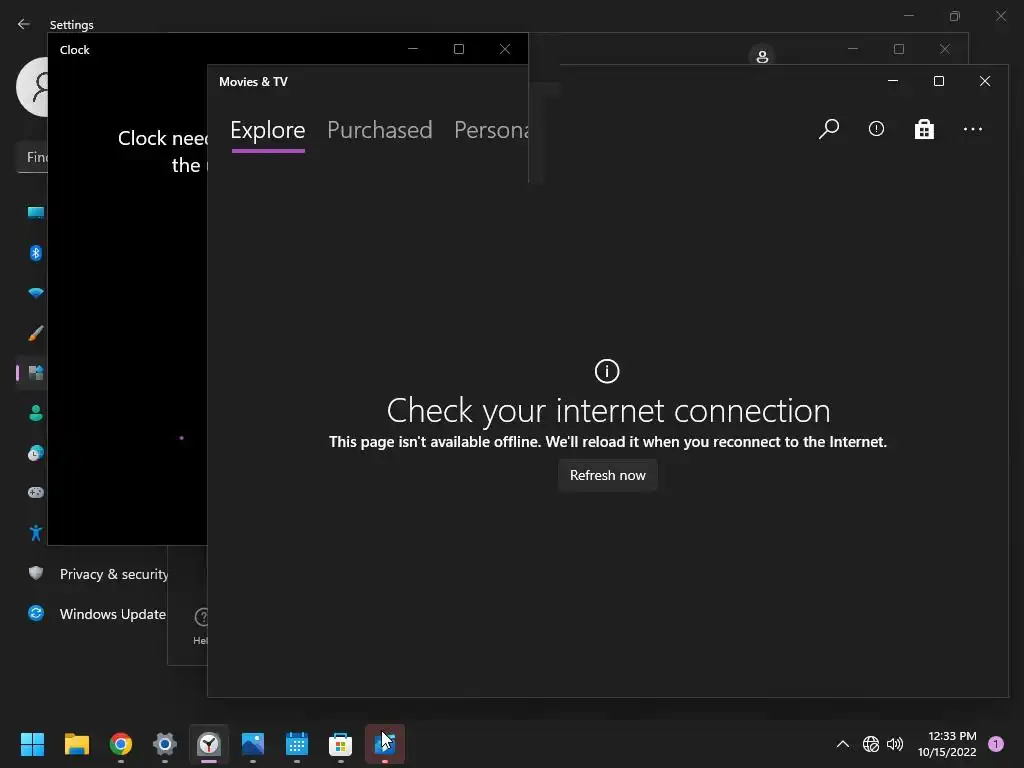Open the volume tray icon
1024x768 pixels.
895,743
